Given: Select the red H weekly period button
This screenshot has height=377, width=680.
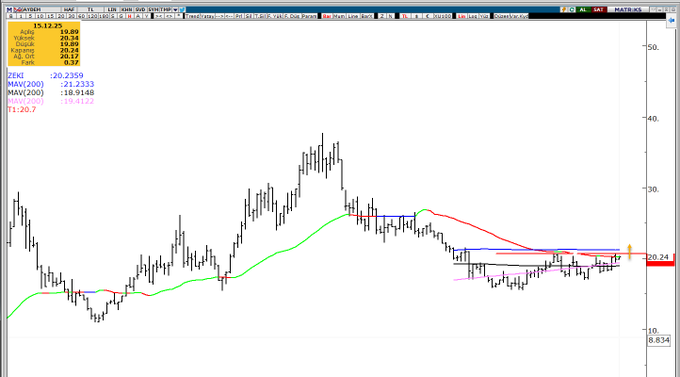Looking at the screenshot, I should coord(129,16).
